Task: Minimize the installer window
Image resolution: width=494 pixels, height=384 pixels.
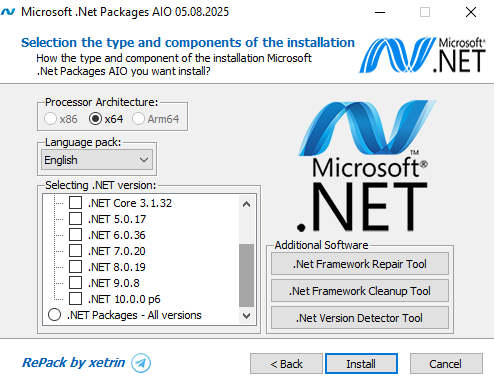Action: [x=380, y=12]
